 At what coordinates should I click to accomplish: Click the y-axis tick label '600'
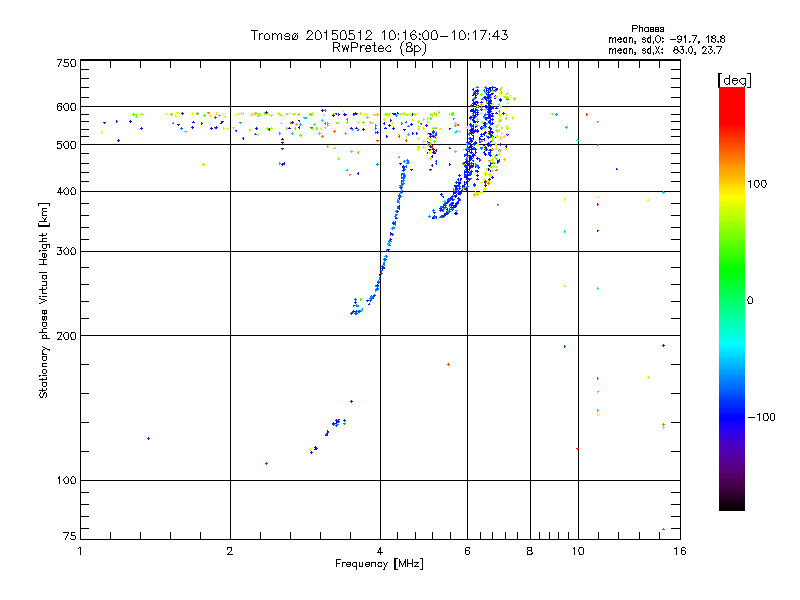pos(66,107)
